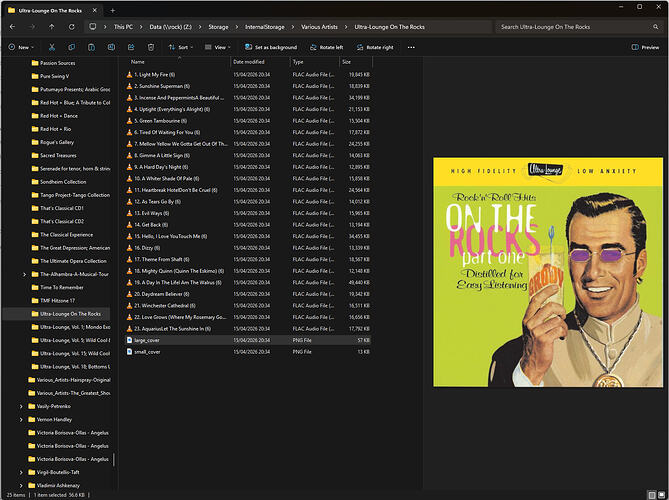Viewport: 669px width, 500px height.
Task: Switch to details view layout icon in status bar
Action: 652,495
